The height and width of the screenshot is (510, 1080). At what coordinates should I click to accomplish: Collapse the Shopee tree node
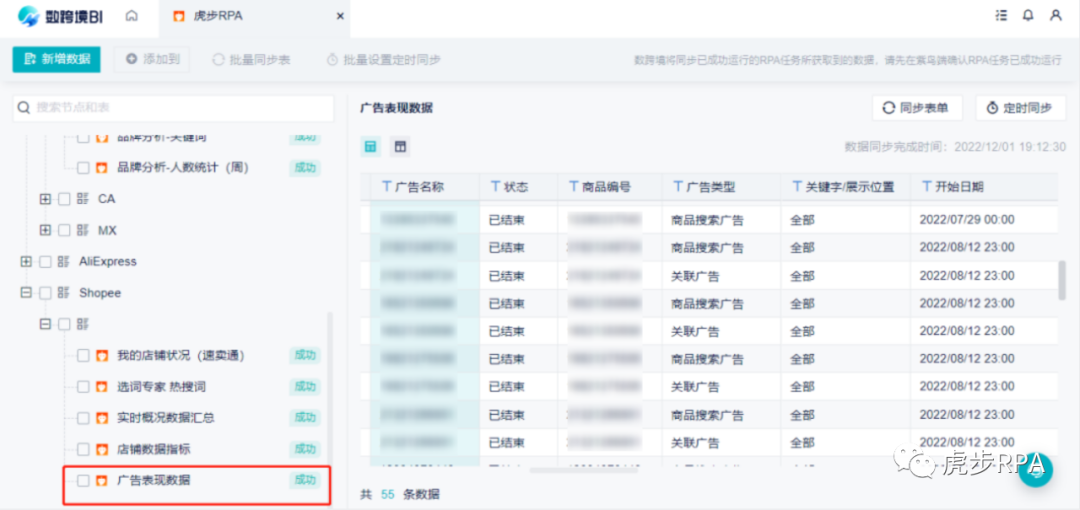[x=26, y=293]
